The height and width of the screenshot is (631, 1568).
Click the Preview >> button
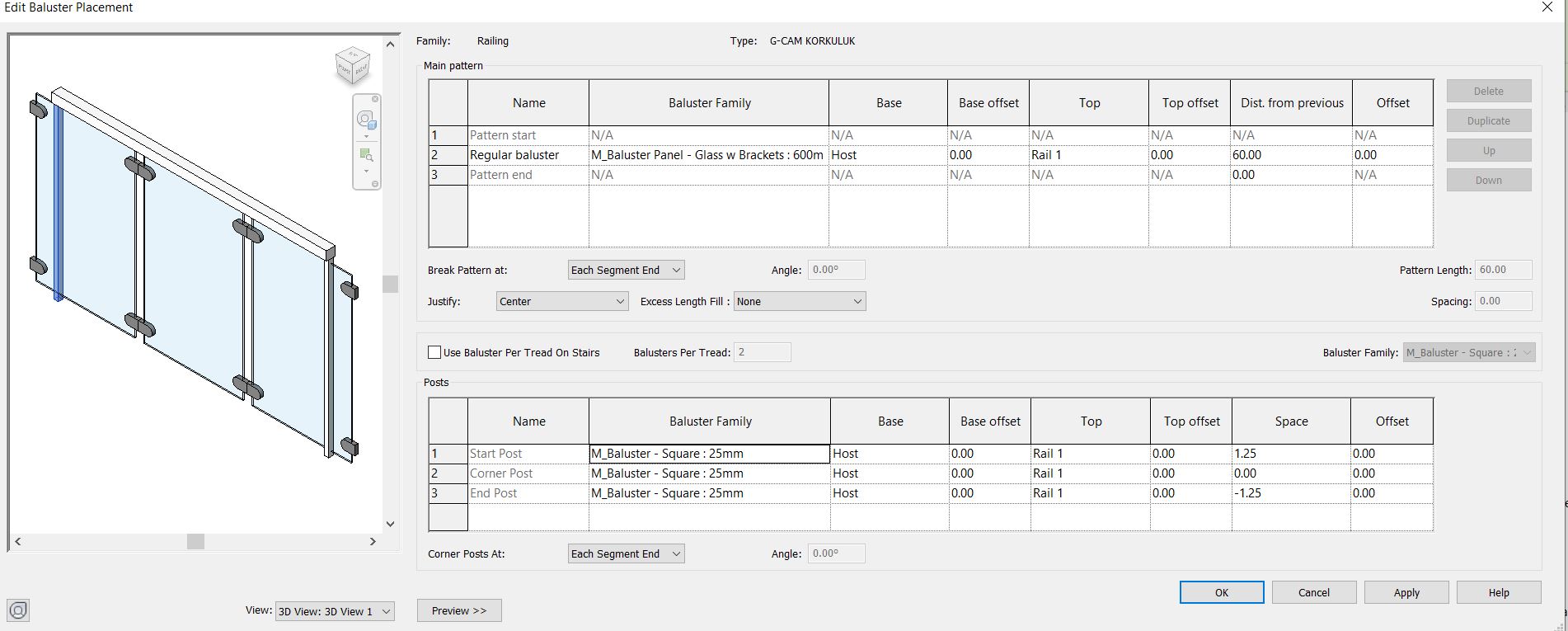click(x=459, y=610)
